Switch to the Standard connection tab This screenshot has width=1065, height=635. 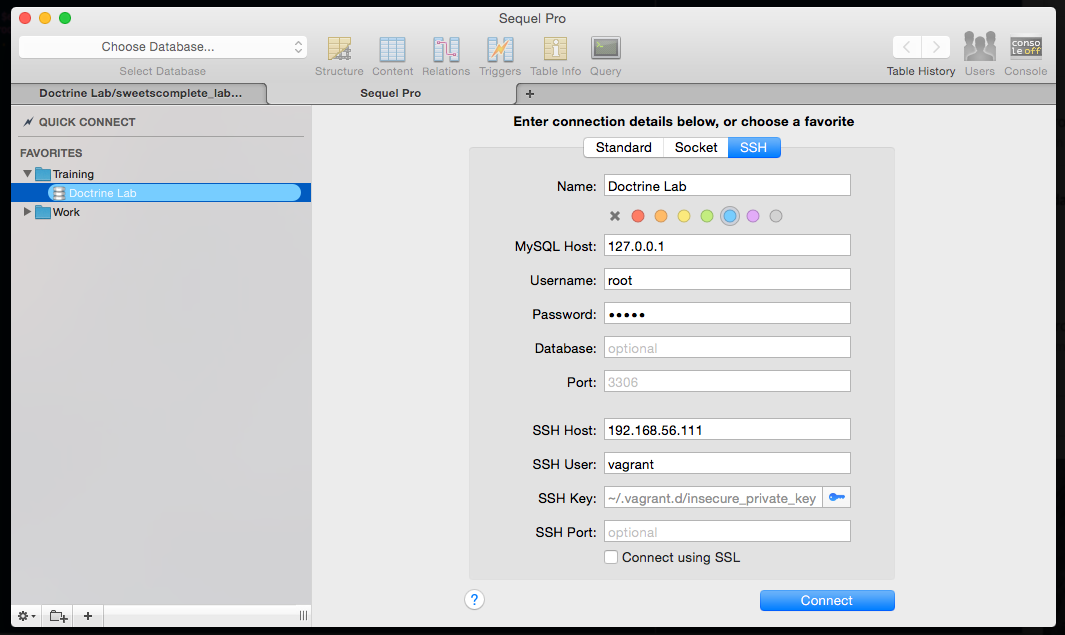[623, 147]
